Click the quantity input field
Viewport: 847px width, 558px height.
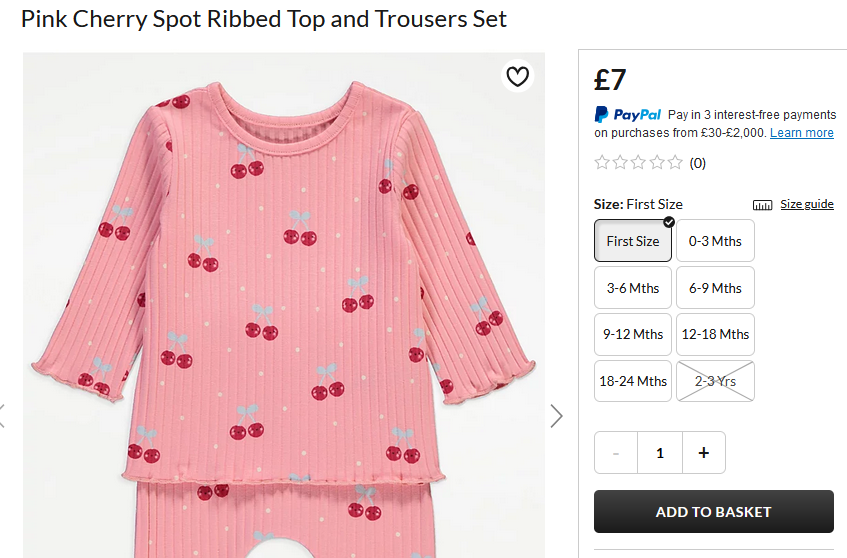[660, 453]
